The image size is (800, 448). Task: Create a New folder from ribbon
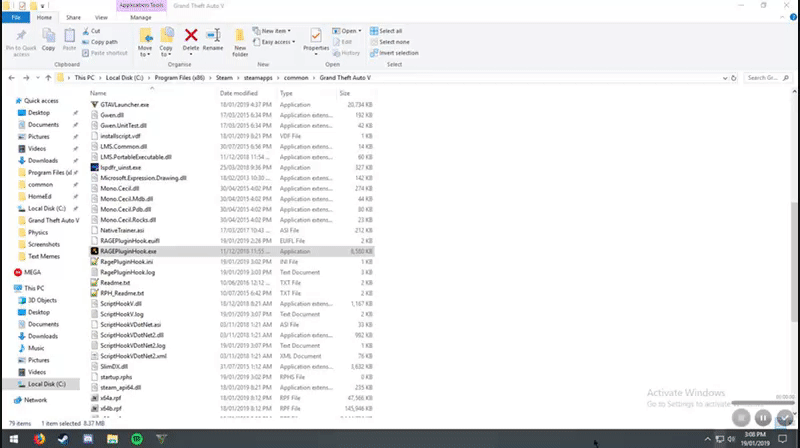point(240,42)
